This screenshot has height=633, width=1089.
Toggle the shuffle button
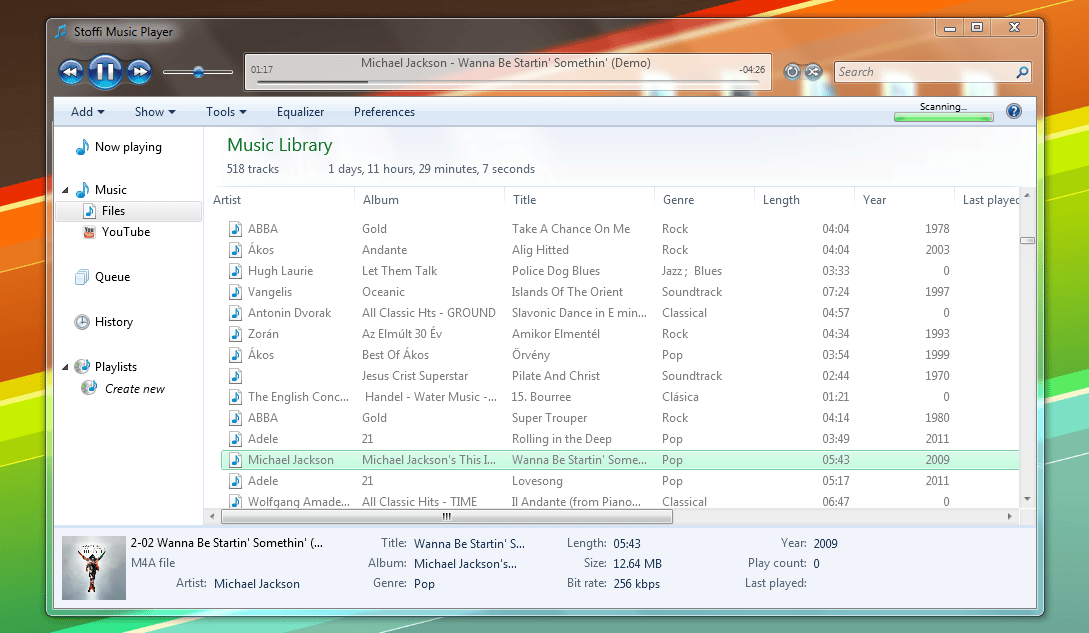click(x=813, y=72)
